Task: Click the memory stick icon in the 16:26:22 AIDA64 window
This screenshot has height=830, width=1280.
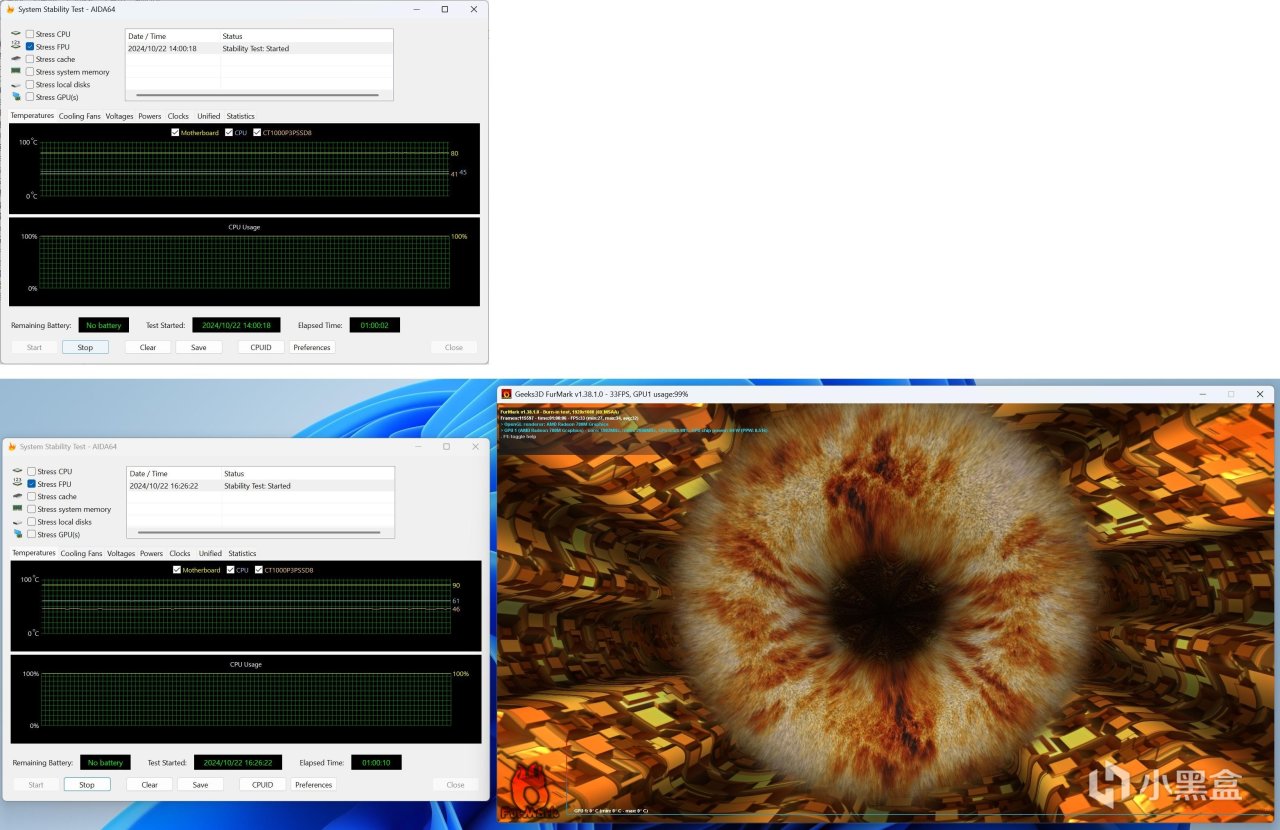Action: [x=17, y=509]
